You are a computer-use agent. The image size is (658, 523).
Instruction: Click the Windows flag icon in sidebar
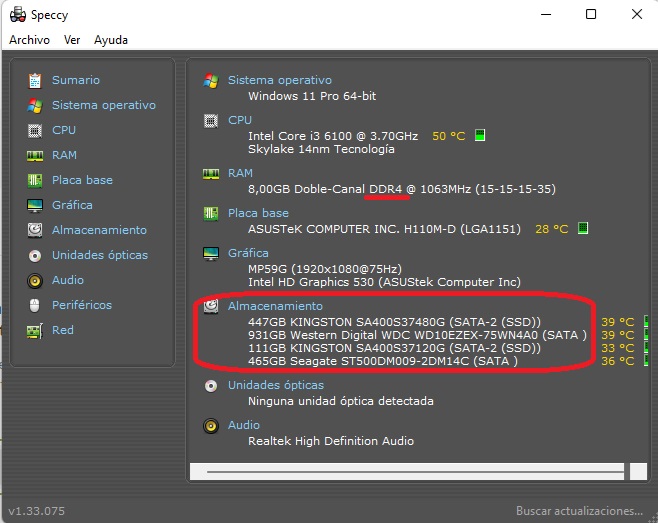pyautogui.click(x=35, y=105)
